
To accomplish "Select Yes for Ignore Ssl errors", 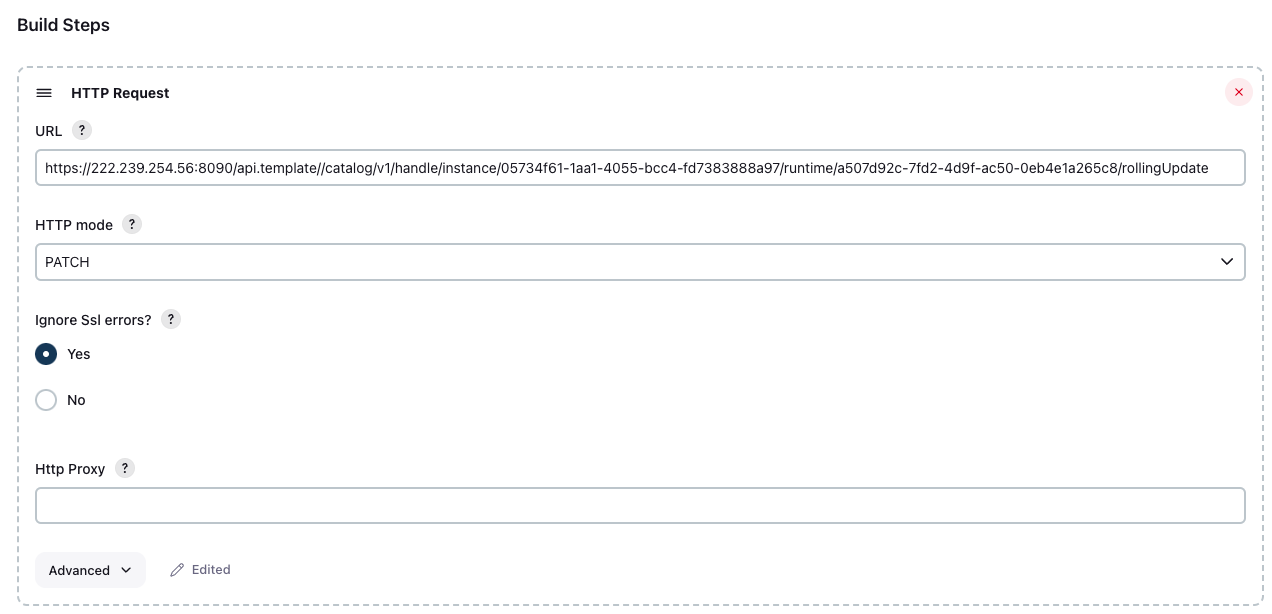I will pos(46,354).
